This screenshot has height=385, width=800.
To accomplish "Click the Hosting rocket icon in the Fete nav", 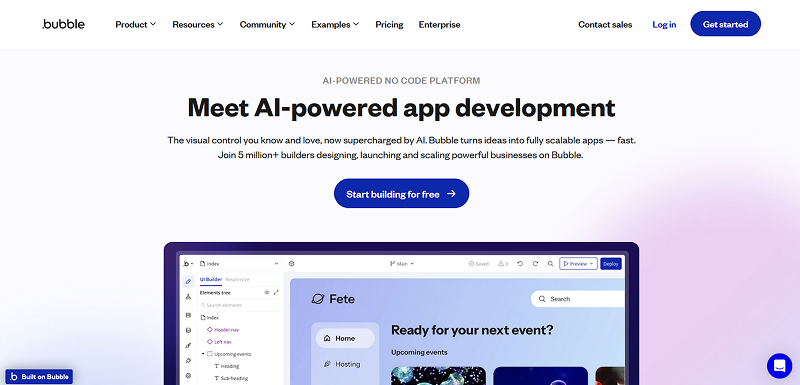I will pyautogui.click(x=327, y=364).
